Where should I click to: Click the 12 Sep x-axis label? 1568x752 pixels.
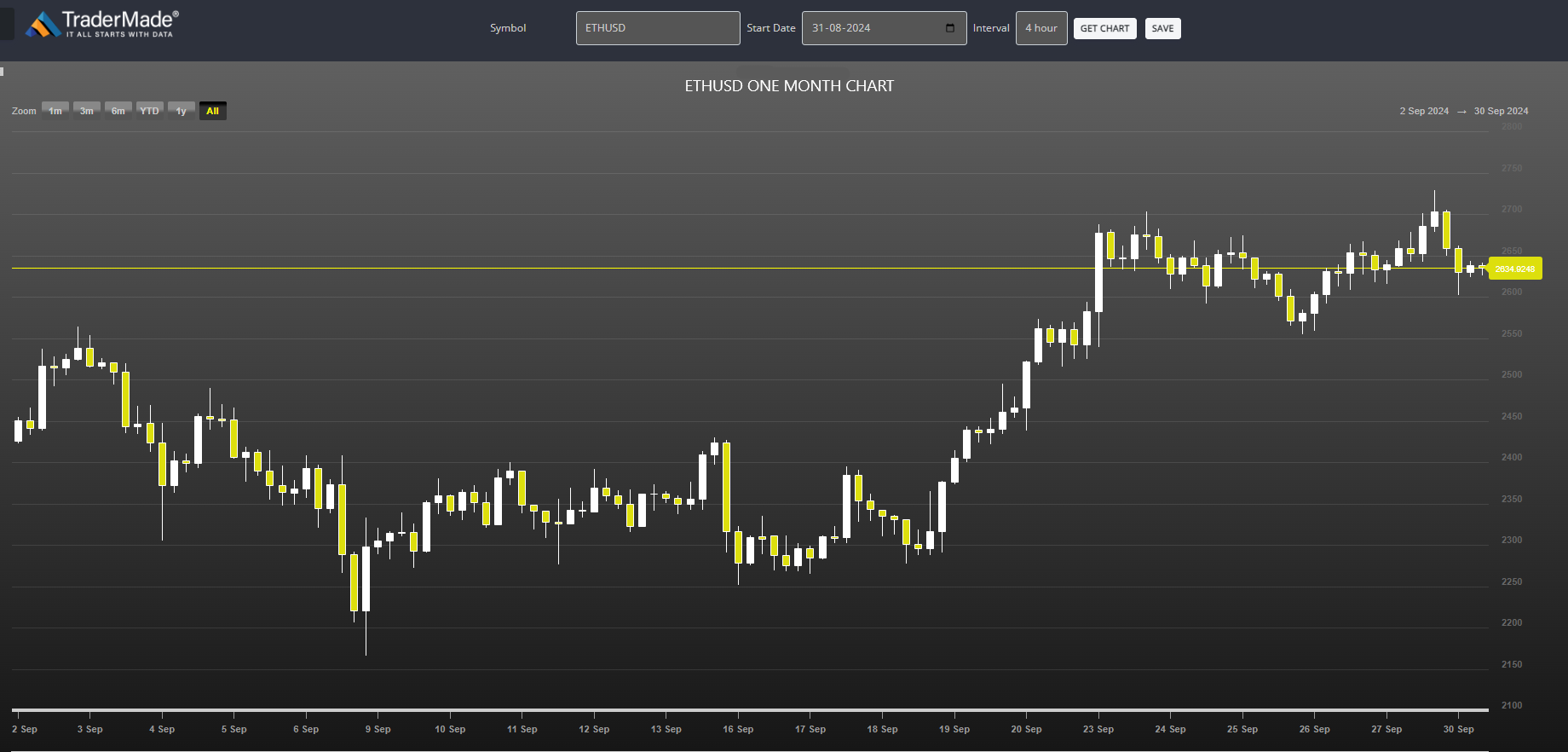[x=594, y=729]
